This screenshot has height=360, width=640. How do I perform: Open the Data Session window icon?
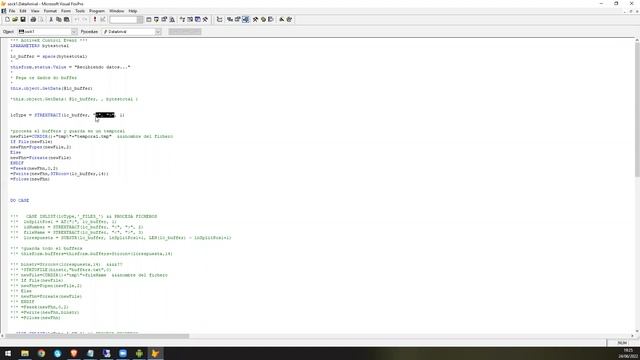156,19
